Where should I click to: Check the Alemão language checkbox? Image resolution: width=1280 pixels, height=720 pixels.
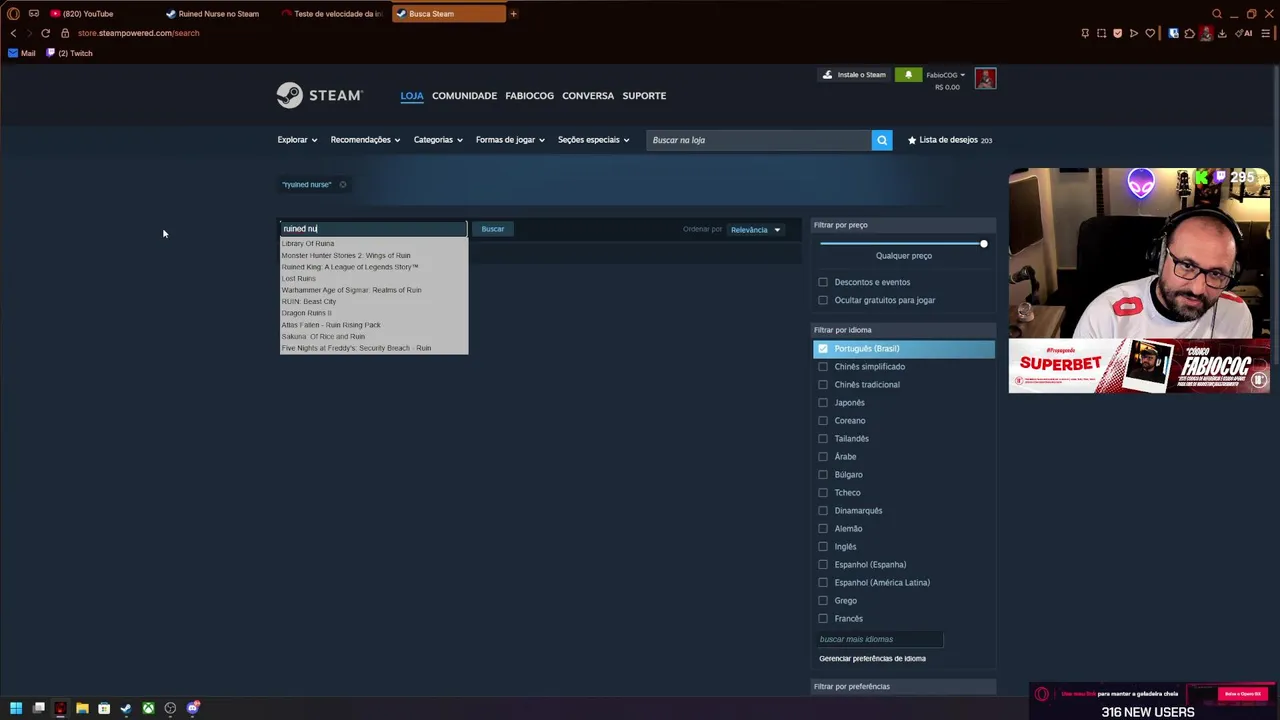[x=823, y=528]
